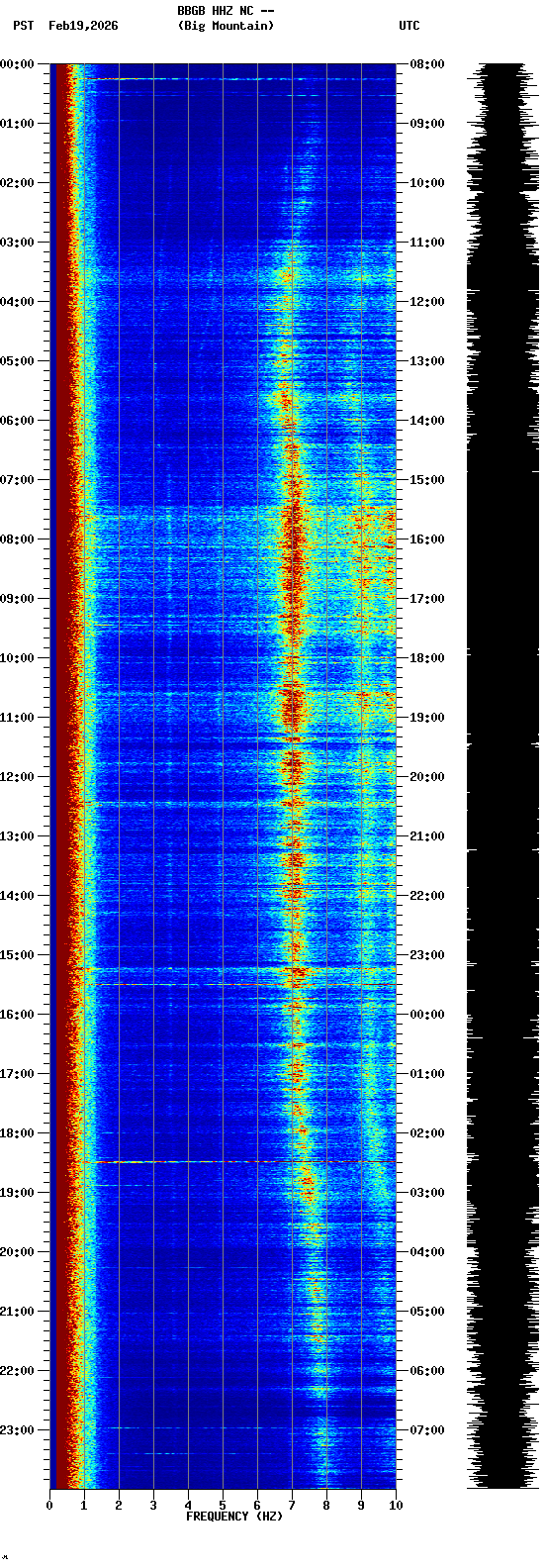Image resolution: width=546 pixels, height=1568 pixels.
Task: Click the 18:00 PST time label
Action: [x=18, y=1133]
